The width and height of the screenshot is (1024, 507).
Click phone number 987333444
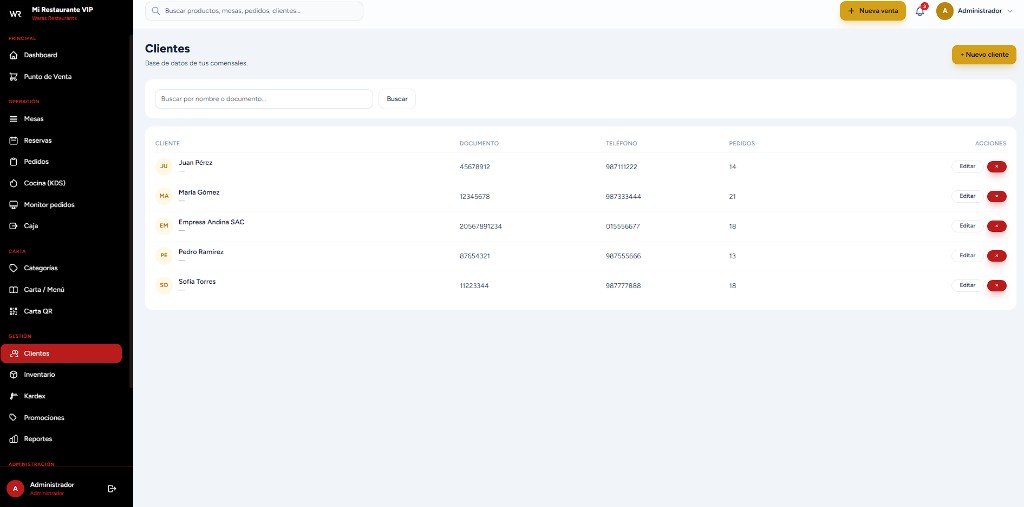623,197
